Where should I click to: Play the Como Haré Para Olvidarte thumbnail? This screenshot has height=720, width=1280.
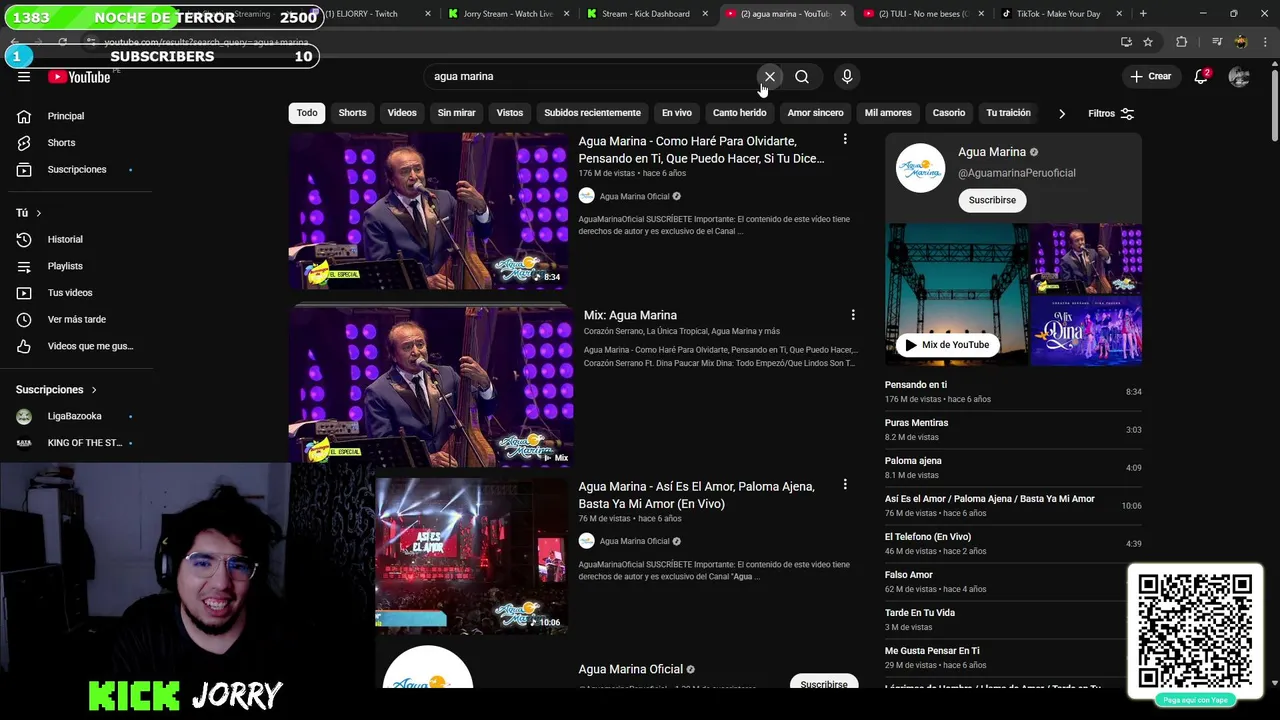(428, 211)
